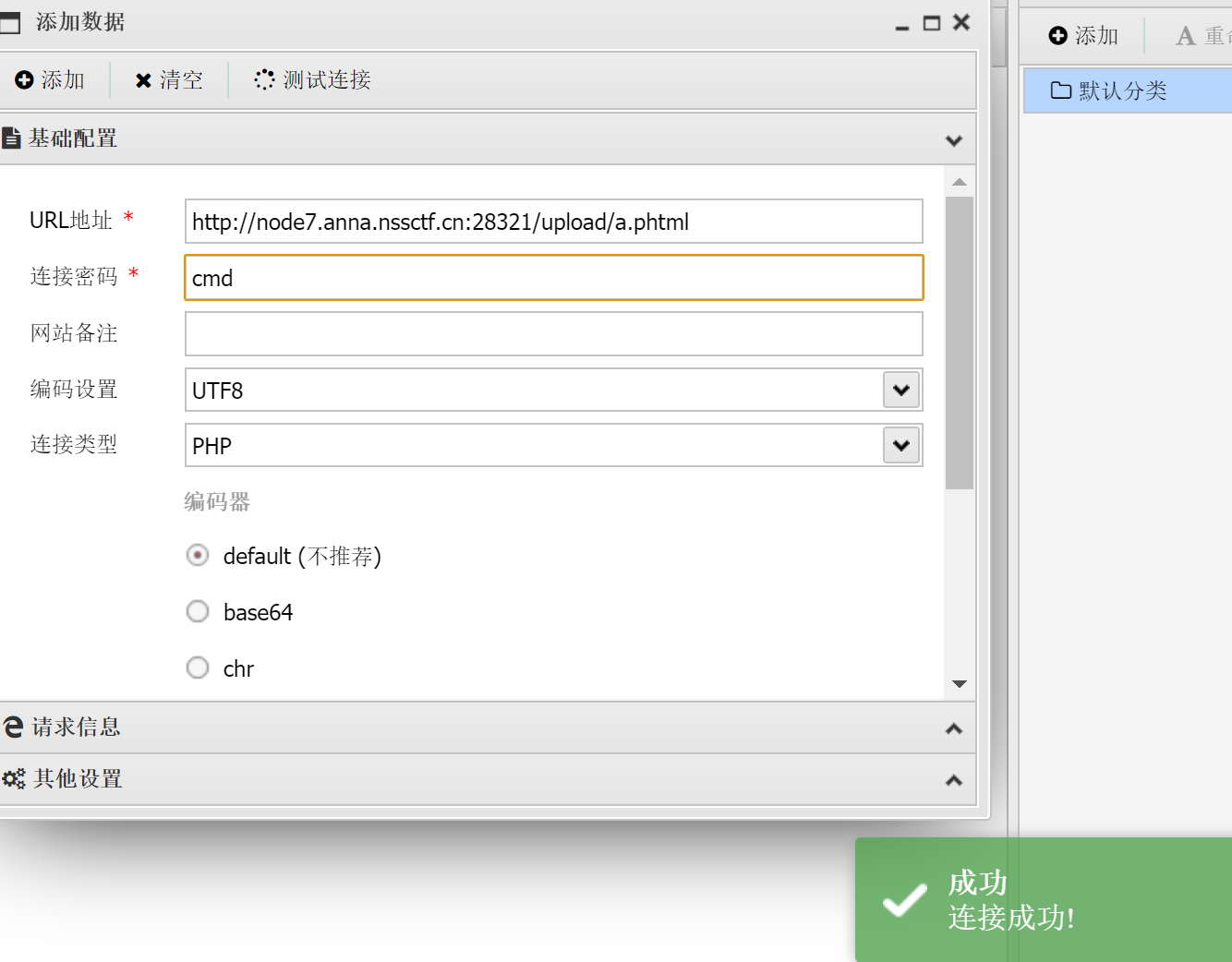1232x962 pixels.
Task: Focus the 连接密码 field containing cmd
Action: click(554, 278)
